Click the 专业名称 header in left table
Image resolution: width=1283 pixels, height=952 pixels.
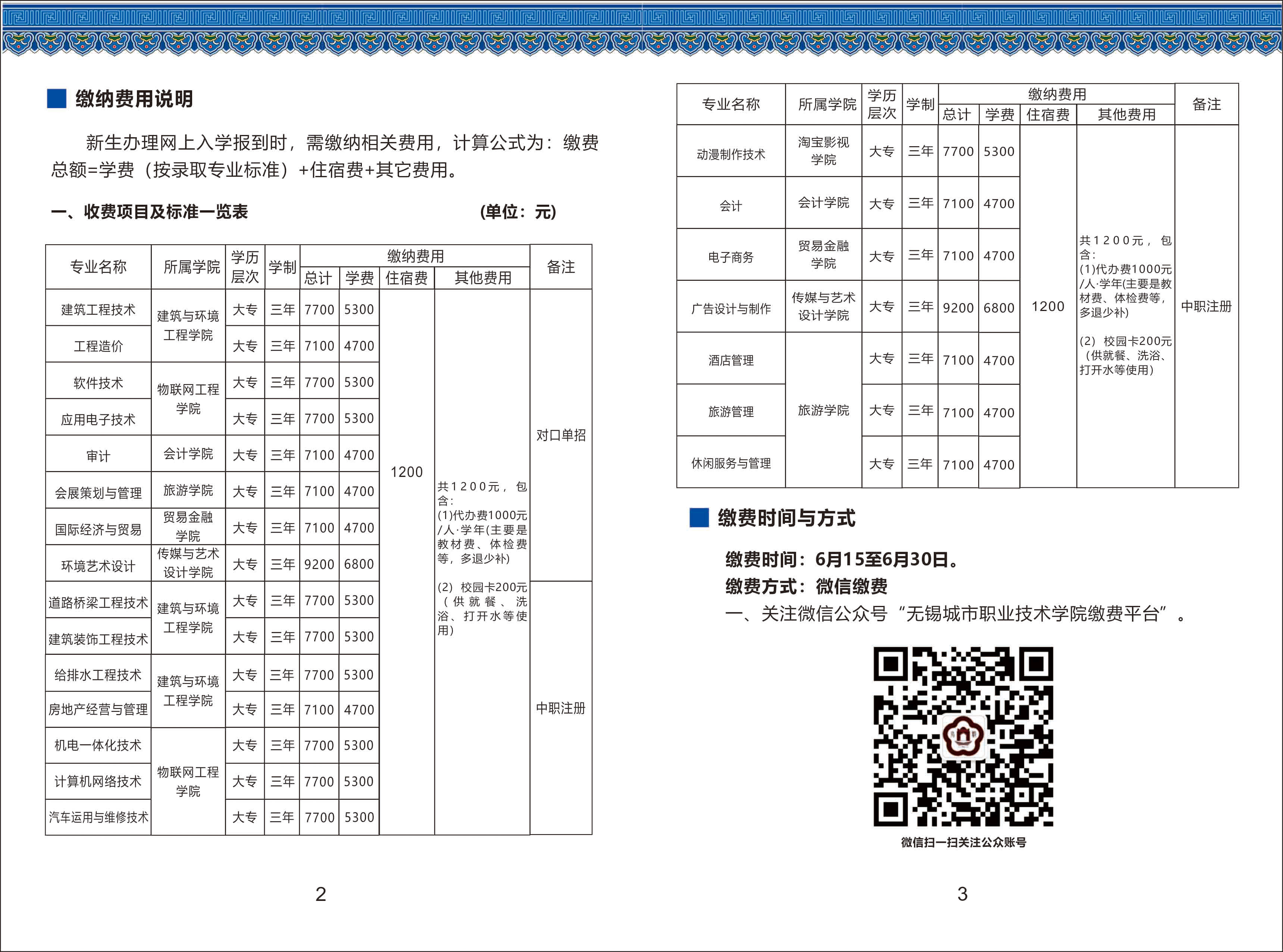pyautogui.click(x=98, y=267)
